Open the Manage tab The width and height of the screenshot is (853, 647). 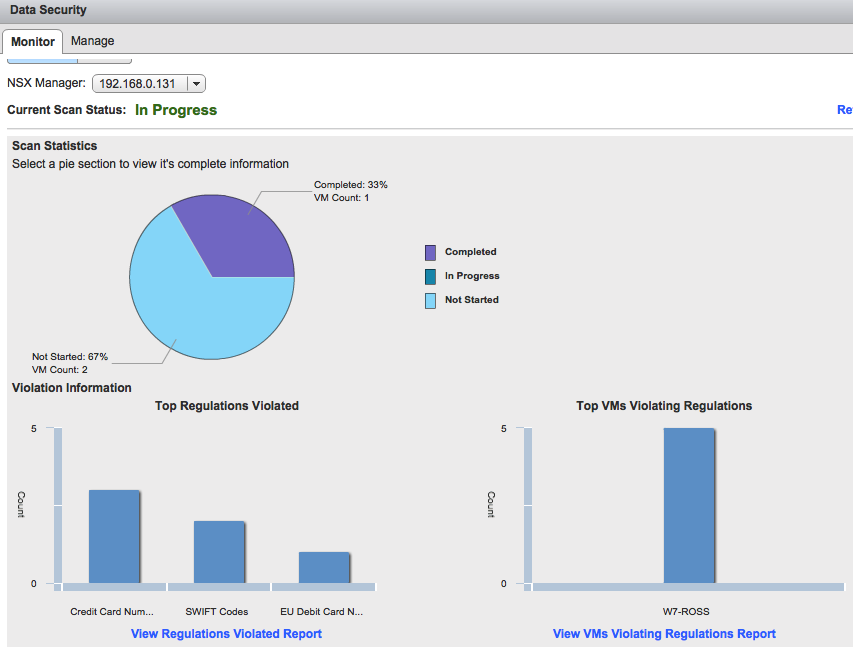92,41
